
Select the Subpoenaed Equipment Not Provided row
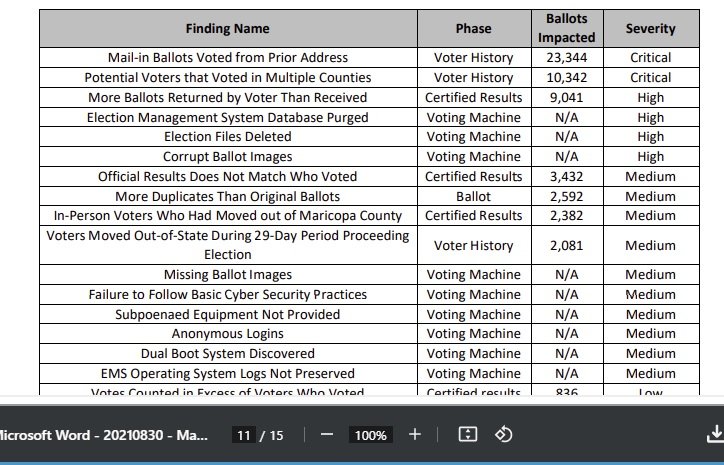pos(228,314)
